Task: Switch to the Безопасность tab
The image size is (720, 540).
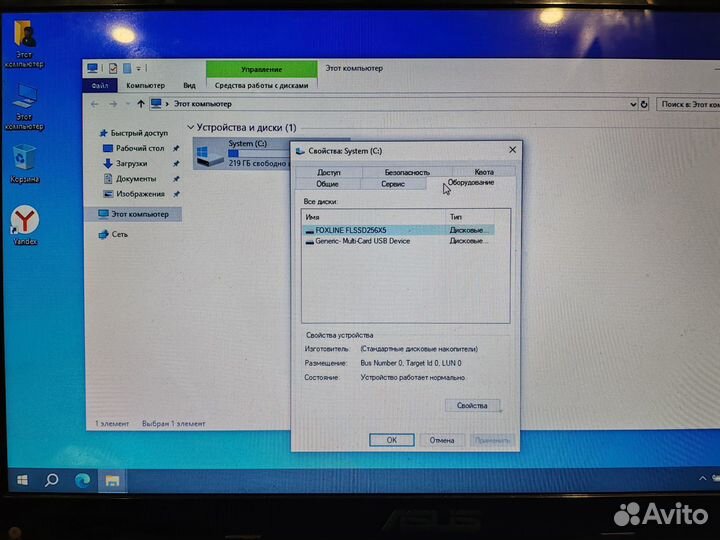Action: 407,172
